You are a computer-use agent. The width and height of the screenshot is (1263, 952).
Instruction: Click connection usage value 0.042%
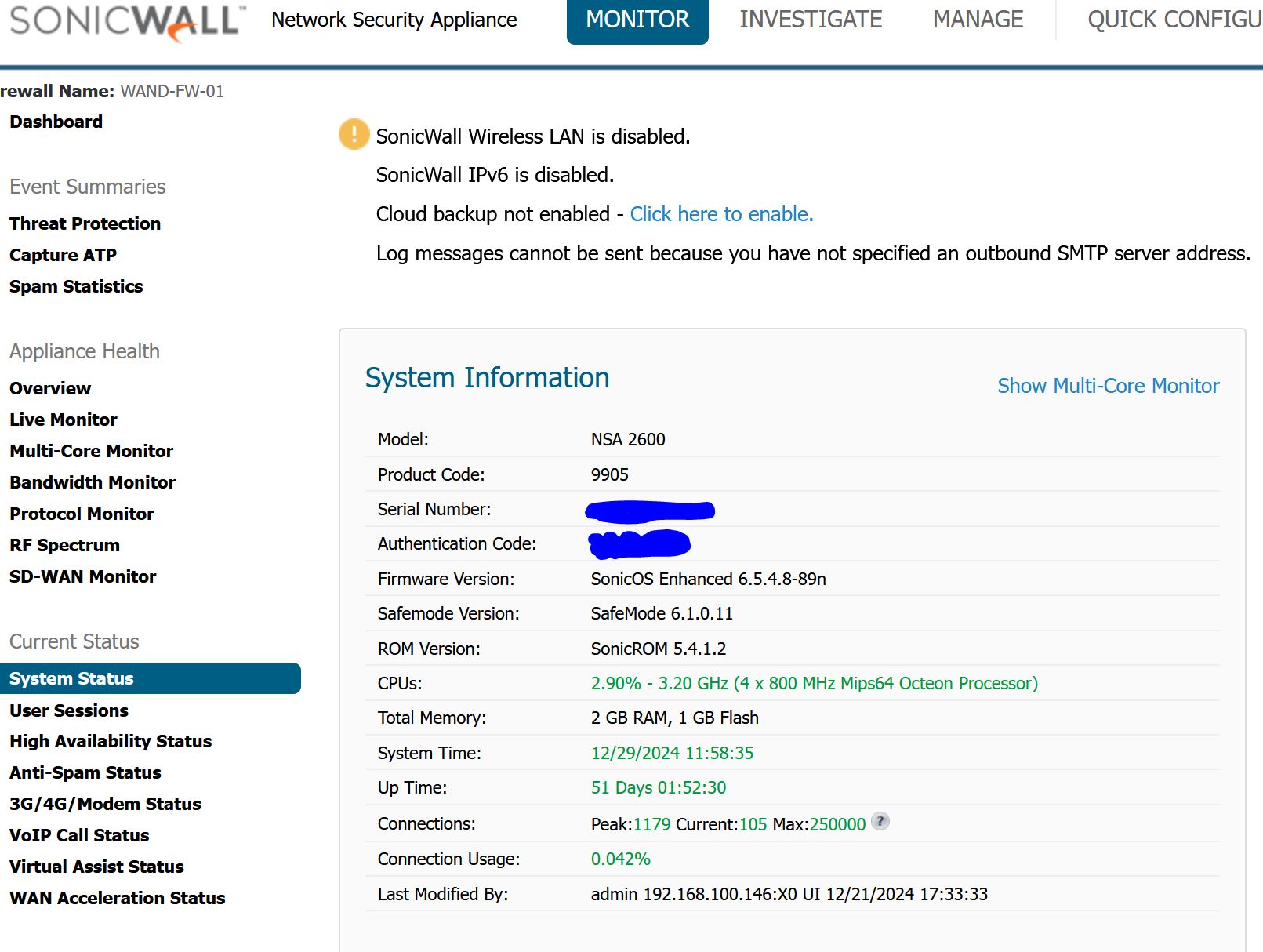tap(621, 859)
